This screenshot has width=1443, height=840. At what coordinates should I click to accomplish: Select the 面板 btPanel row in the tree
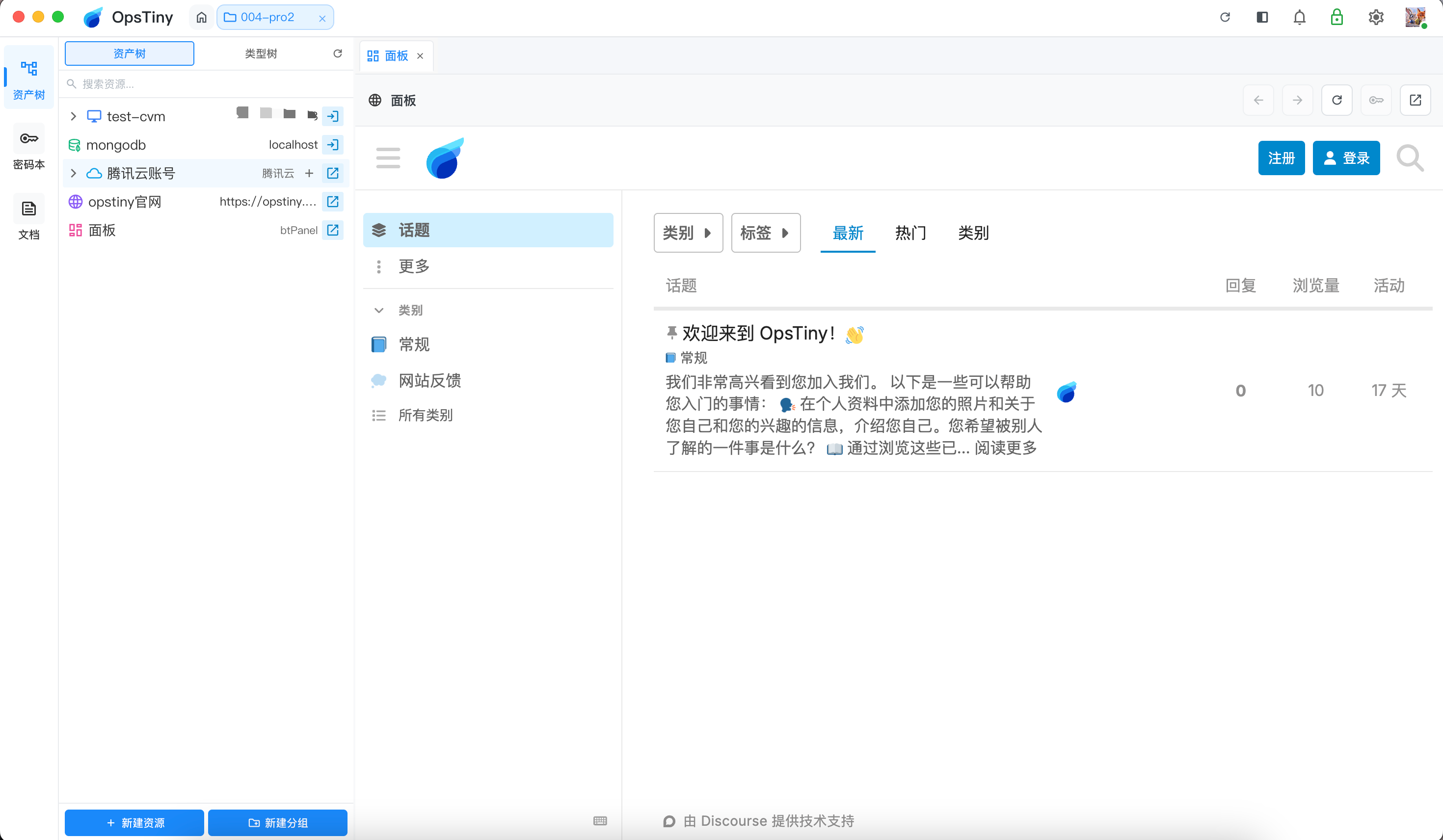(x=206, y=230)
